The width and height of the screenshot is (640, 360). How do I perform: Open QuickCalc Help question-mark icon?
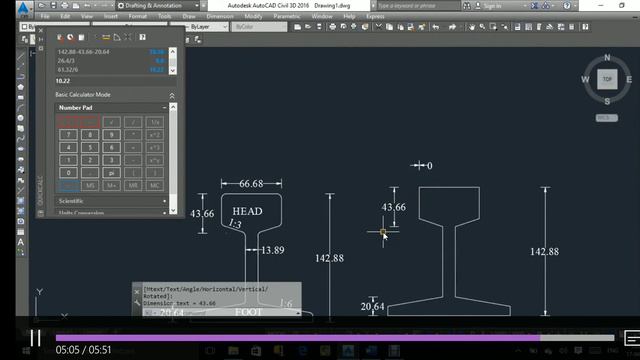pos(142,38)
